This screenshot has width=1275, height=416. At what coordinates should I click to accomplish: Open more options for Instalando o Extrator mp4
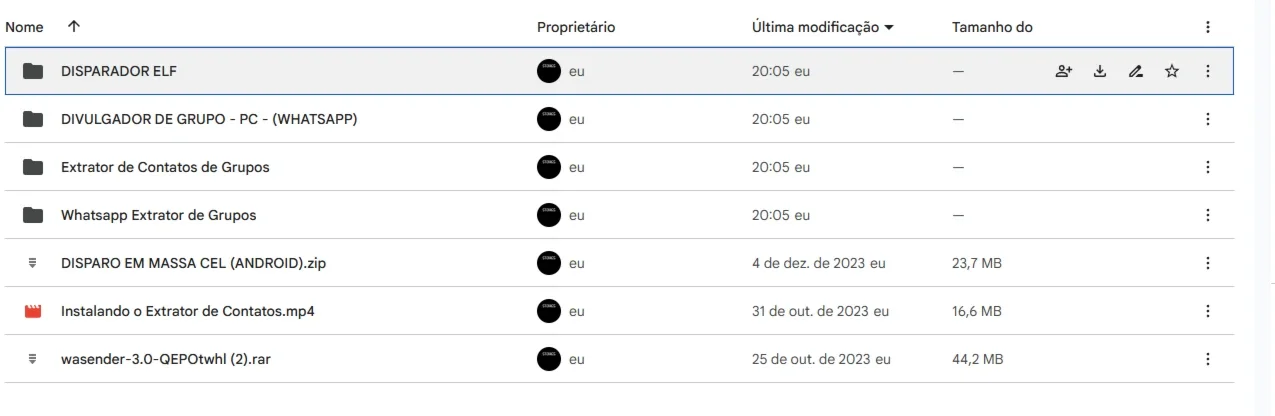(1208, 311)
